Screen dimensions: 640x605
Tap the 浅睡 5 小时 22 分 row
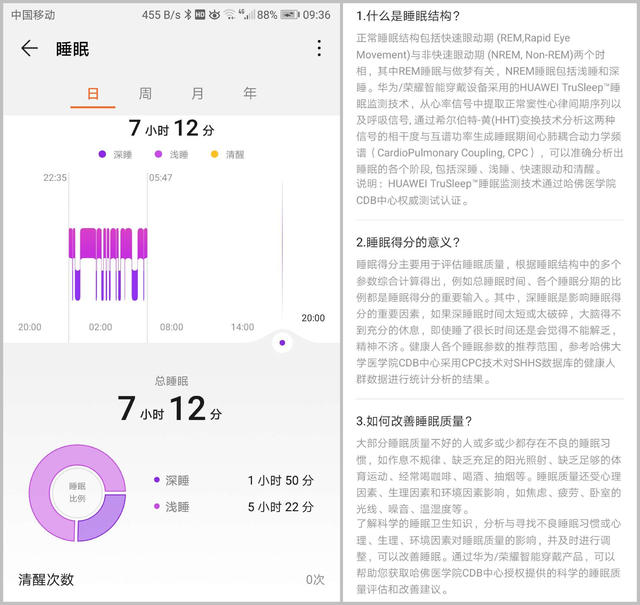(x=233, y=507)
